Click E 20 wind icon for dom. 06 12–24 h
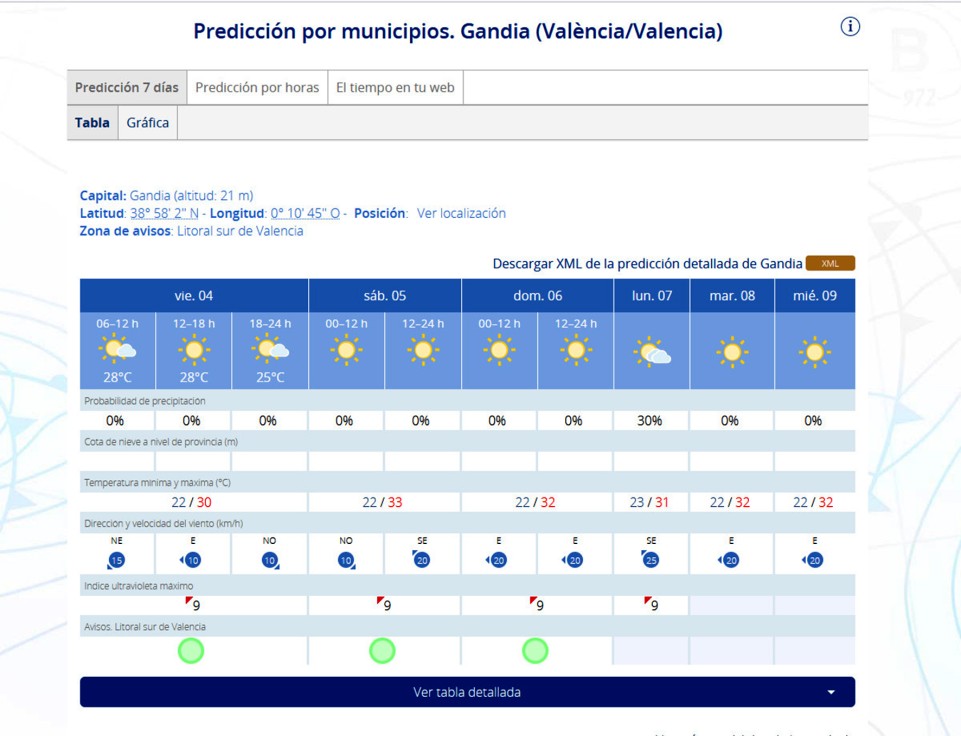Image resolution: width=961 pixels, height=736 pixels. point(573,560)
